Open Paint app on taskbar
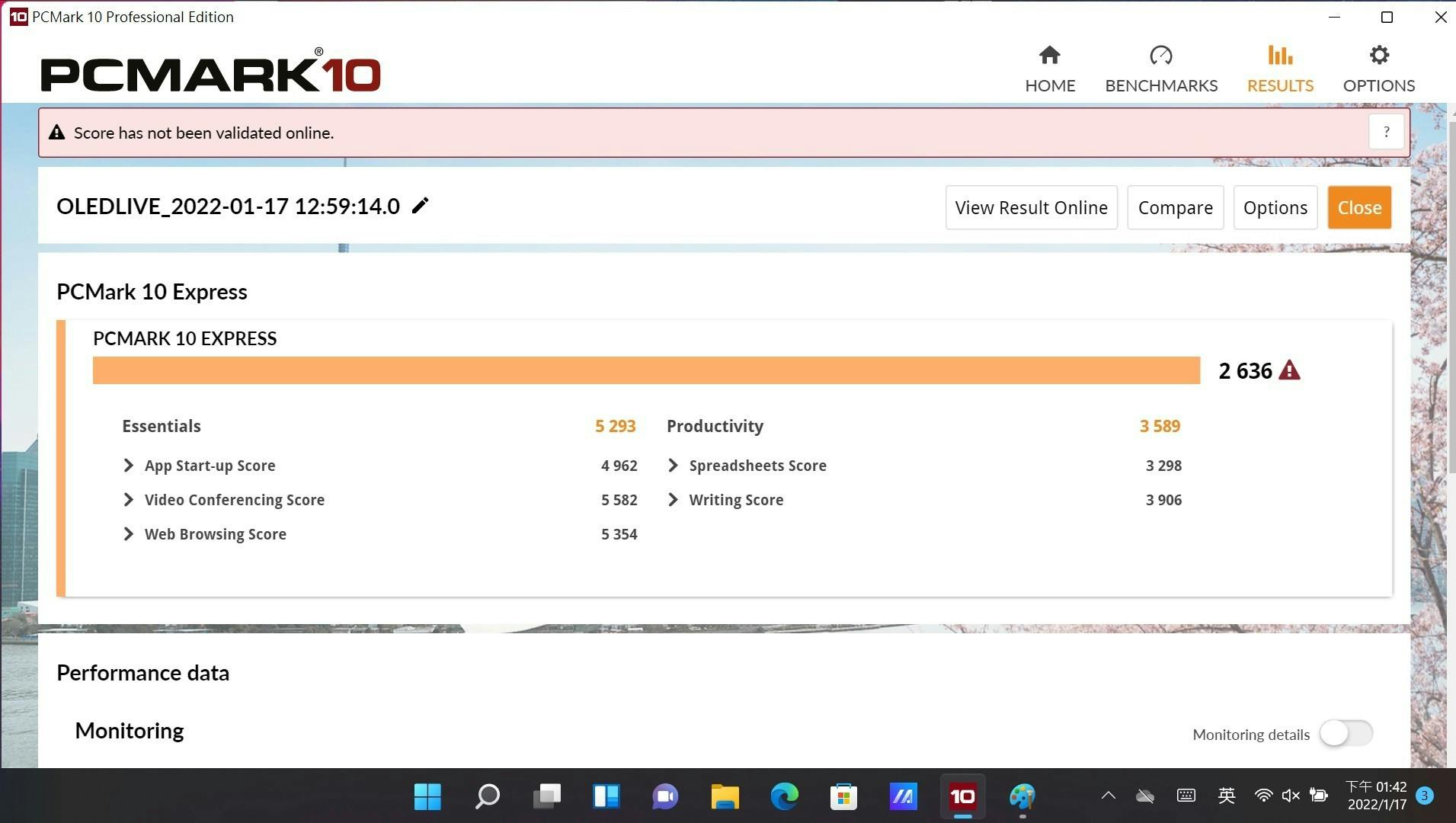 pos(1022,797)
